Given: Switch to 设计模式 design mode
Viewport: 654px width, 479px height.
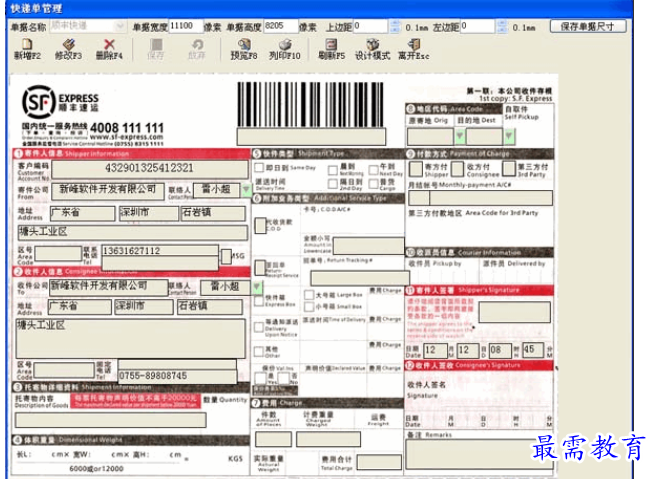Looking at the screenshot, I should (372, 49).
